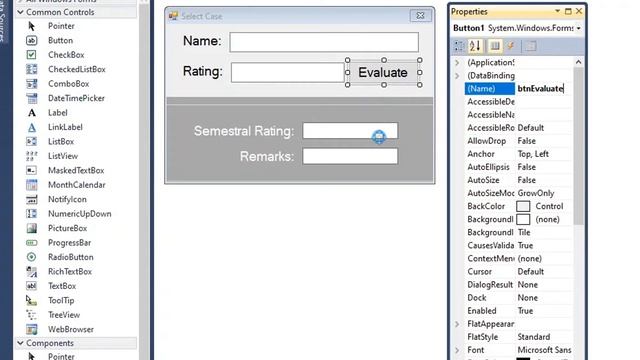The image size is (640, 360).
Task: Select the RichTextBox control
Action: [70, 272]
